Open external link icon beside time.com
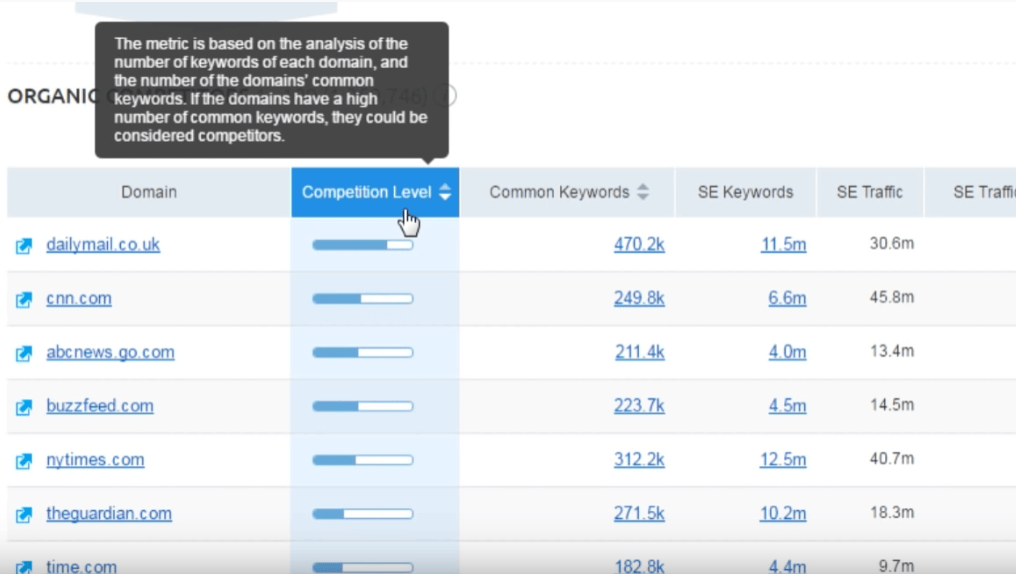This screenshot has width=1016, height=574. coord(24,567)
